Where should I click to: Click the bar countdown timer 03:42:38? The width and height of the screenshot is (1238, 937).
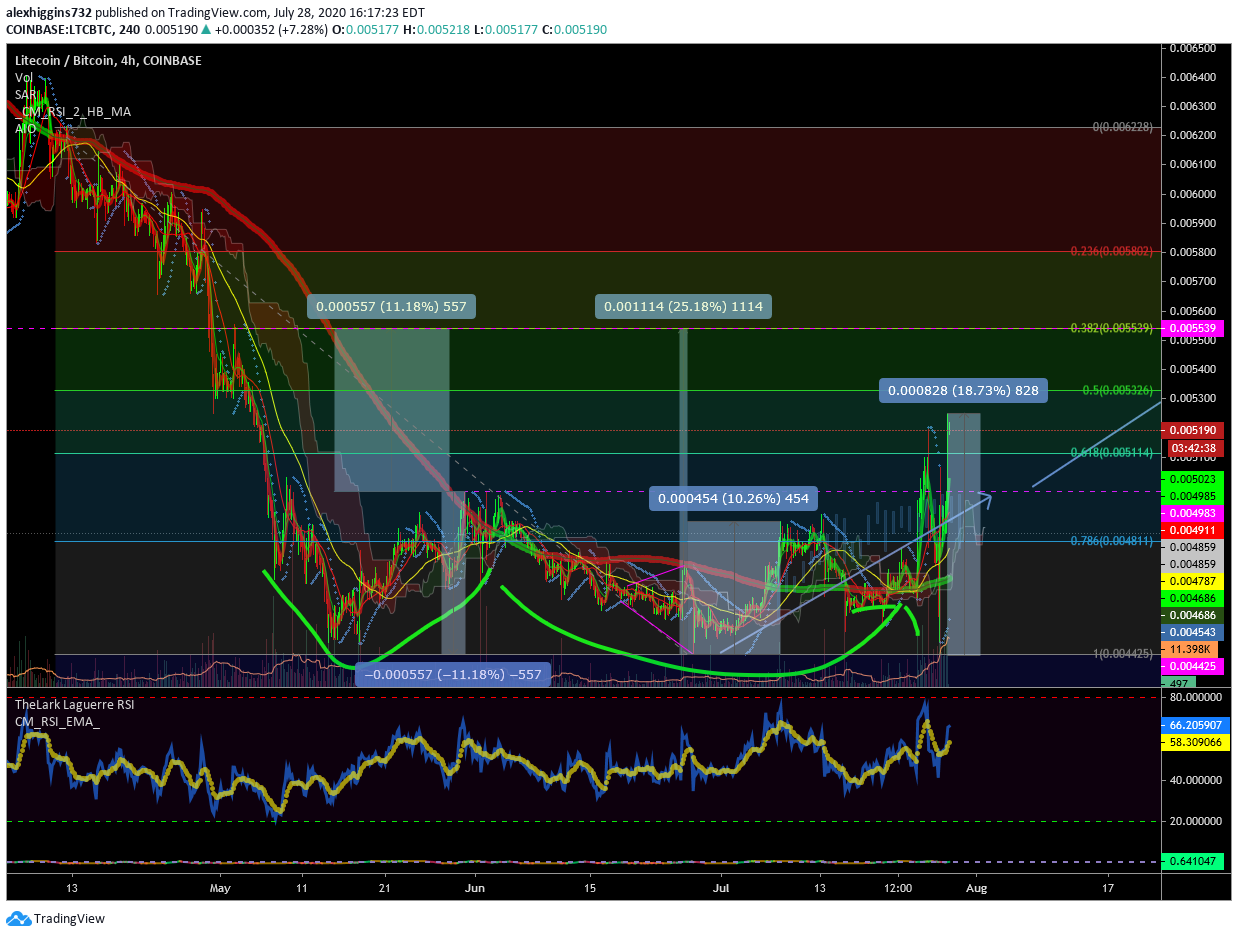(1195, 447)
